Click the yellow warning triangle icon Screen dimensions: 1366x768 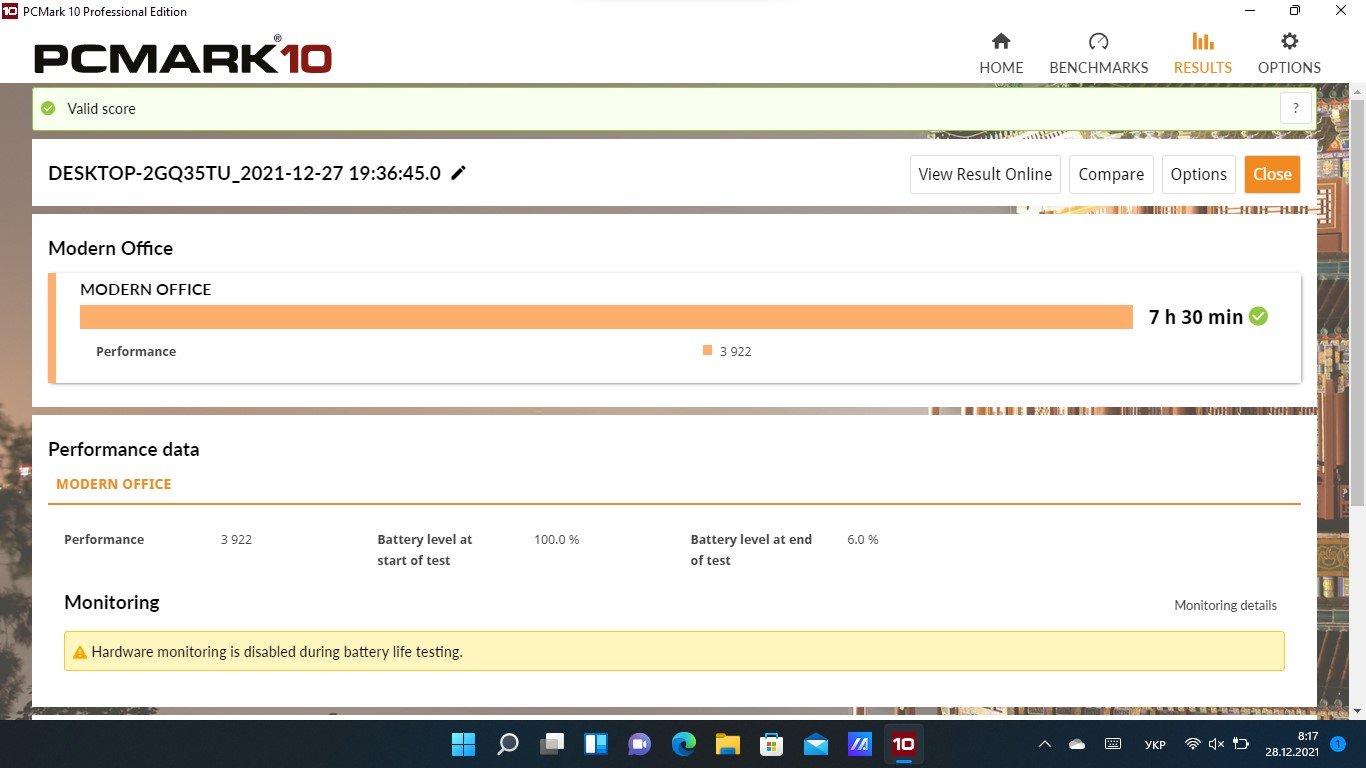click(80, 652)
